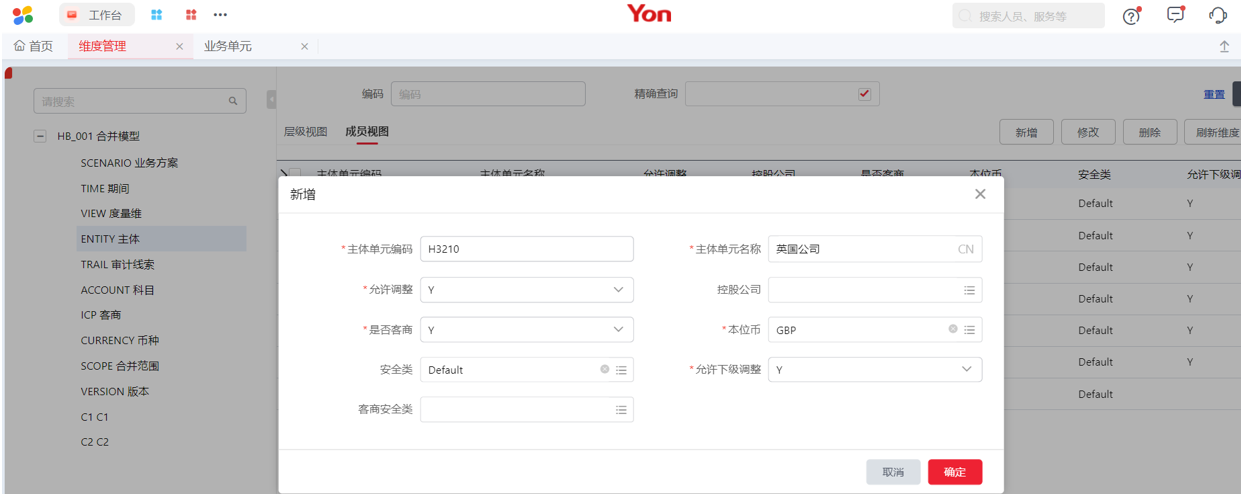Viewport: 1241px width, 495px height.
Task: Toggle the 精确查询 checkbox
Action: (864, 94)
